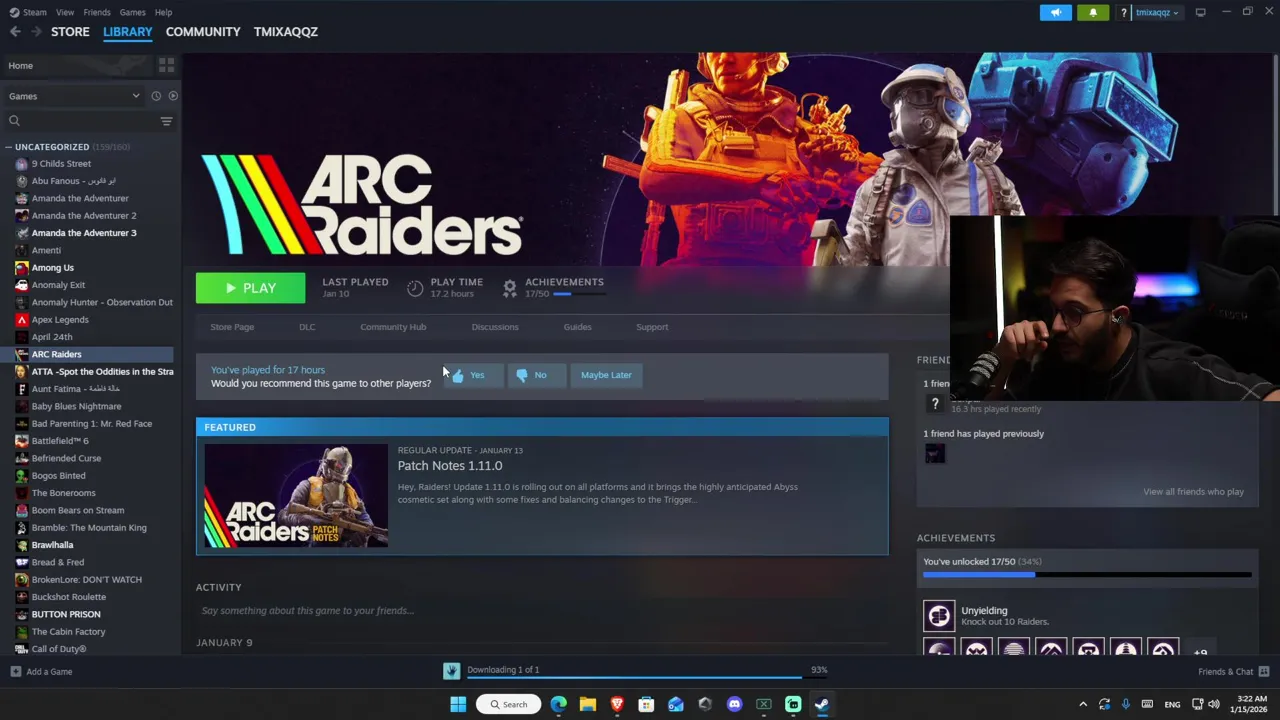
Task: Click View all friends who play
Action: (x=1193, y=492)
